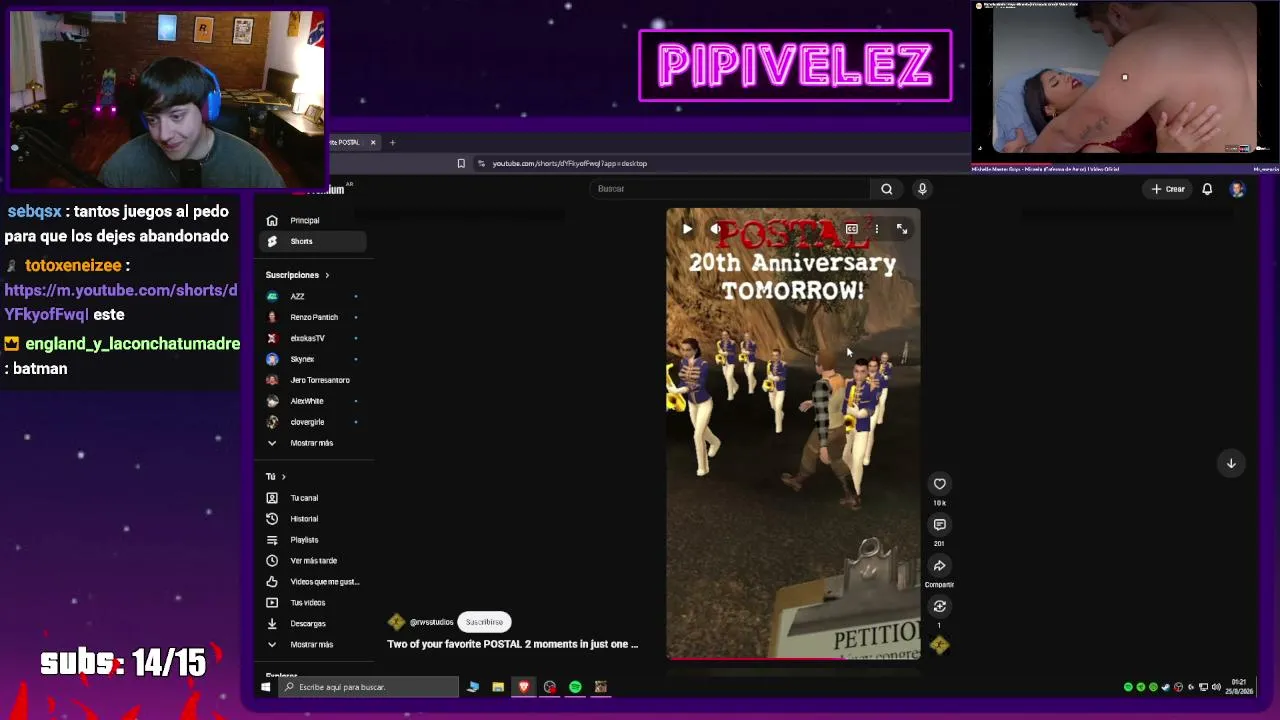This screenshot has height=720, width=1280.
Task: Open YouTube notifications bell
Action: click(x=1207, y=189)
